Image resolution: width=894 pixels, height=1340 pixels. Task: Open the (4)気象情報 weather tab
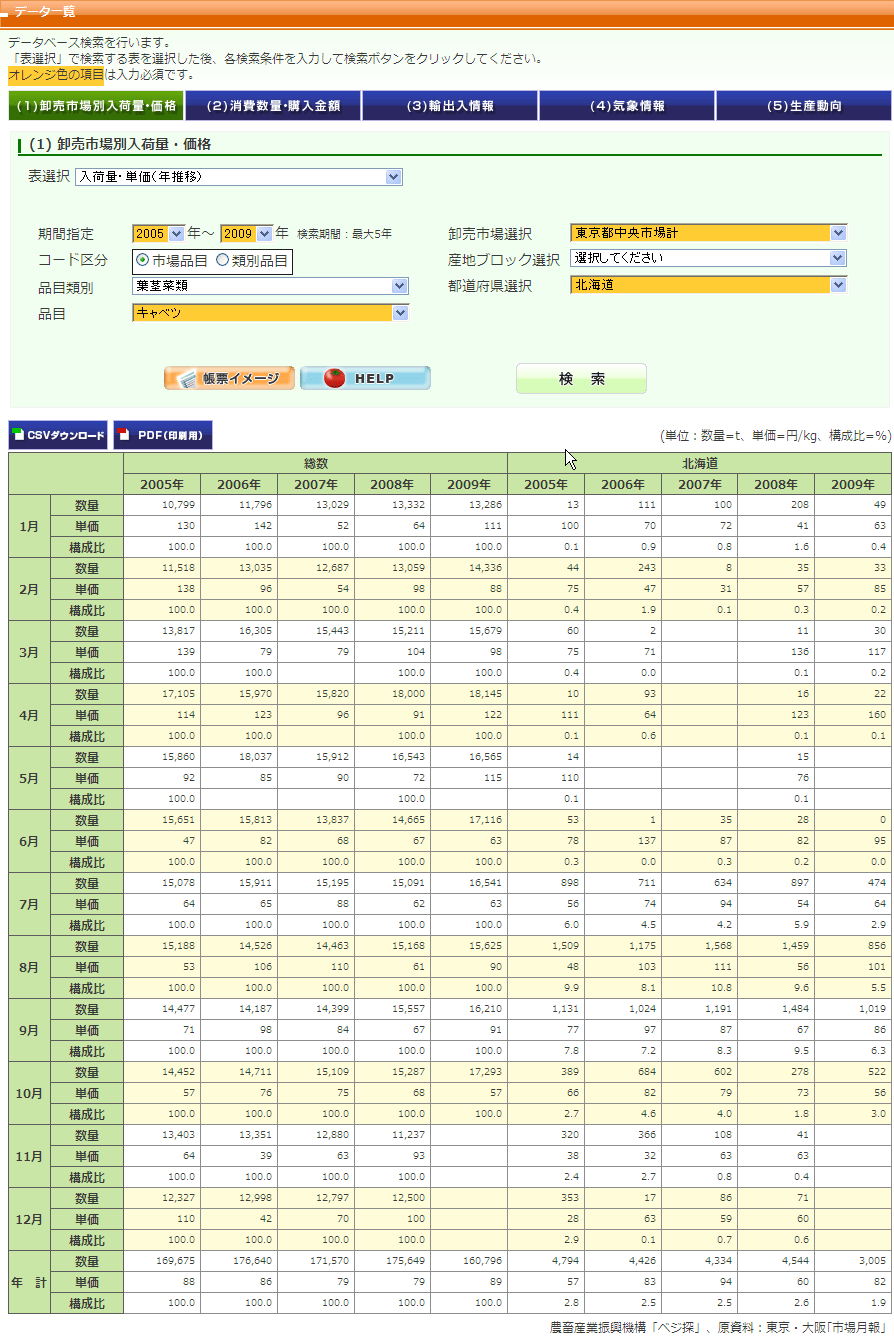tap(627, 106)
